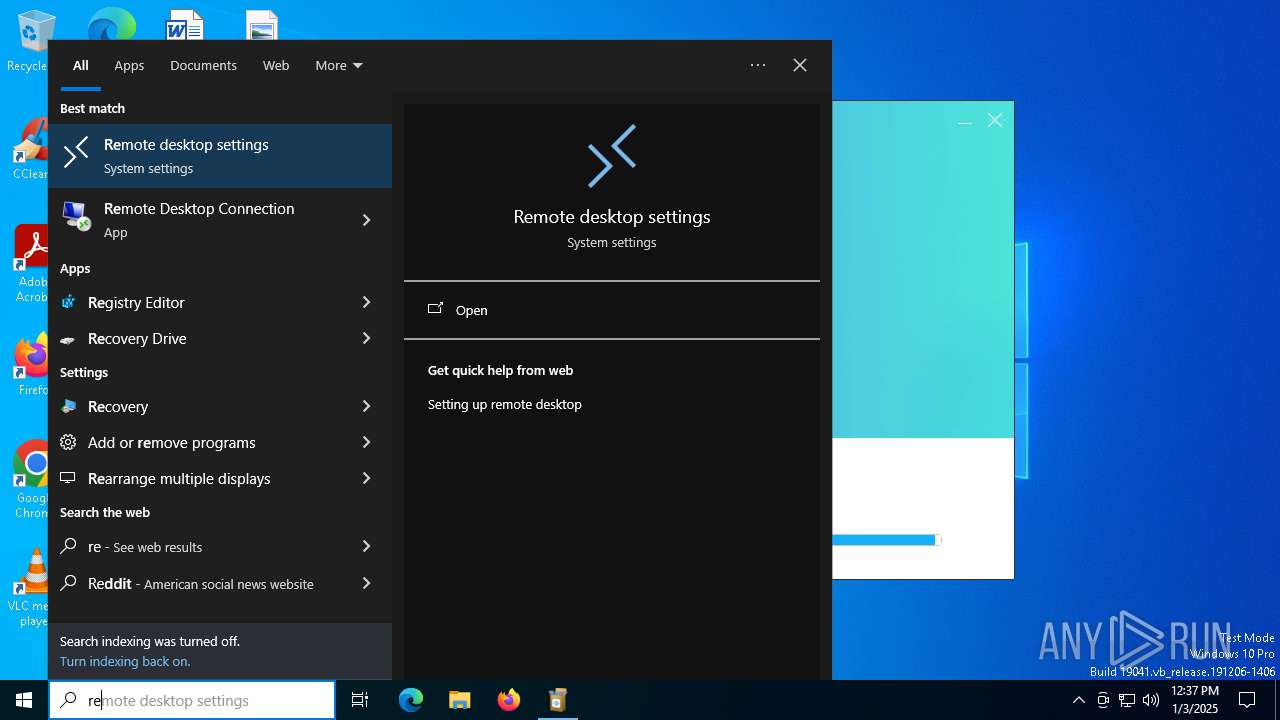Click the volume speaker icon in tray
Image resolution: width=1280 pixels, height=720 pixels.
pyautogui.click(x=1151, y=700)
